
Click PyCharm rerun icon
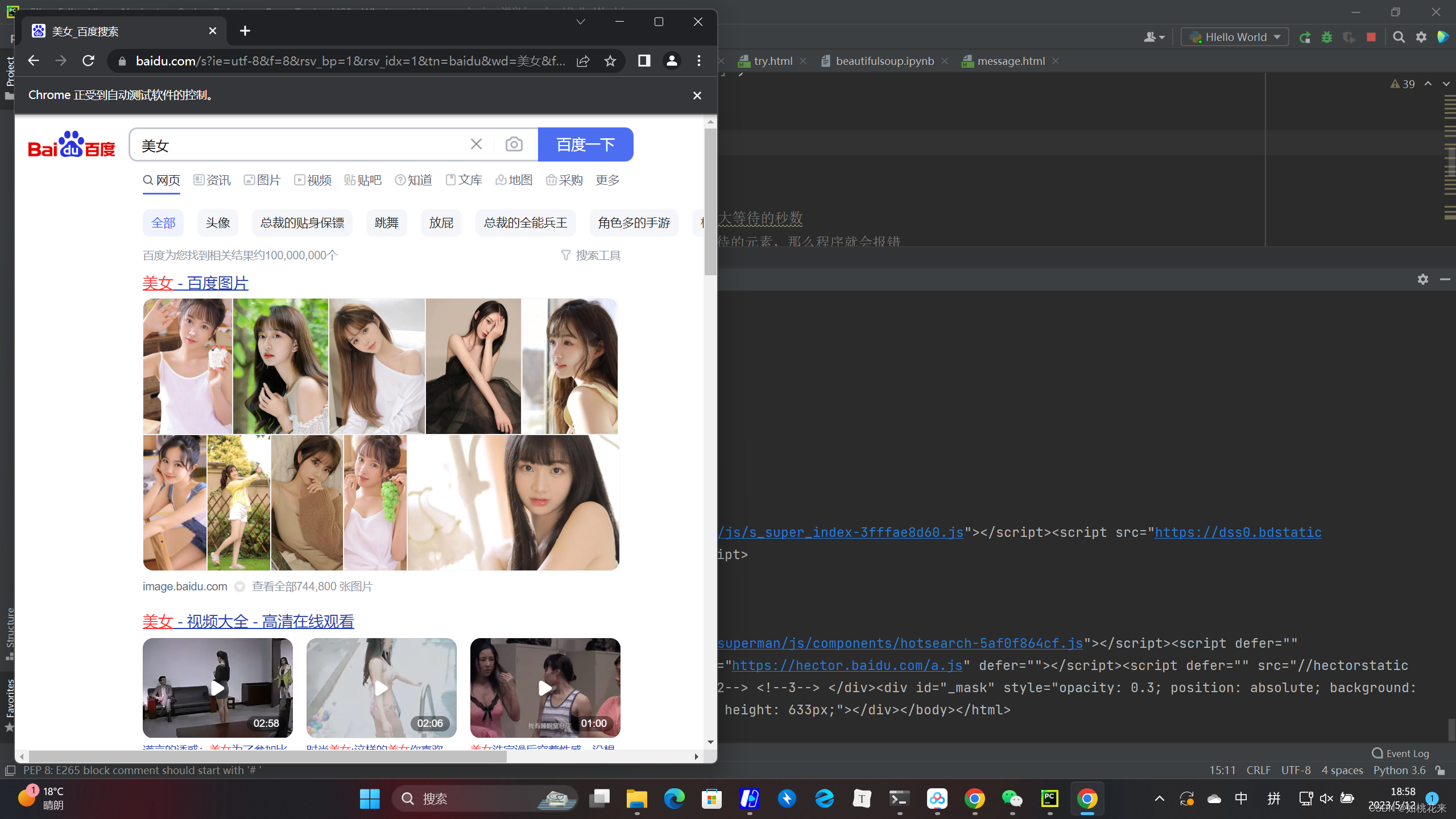[1305, 37]
